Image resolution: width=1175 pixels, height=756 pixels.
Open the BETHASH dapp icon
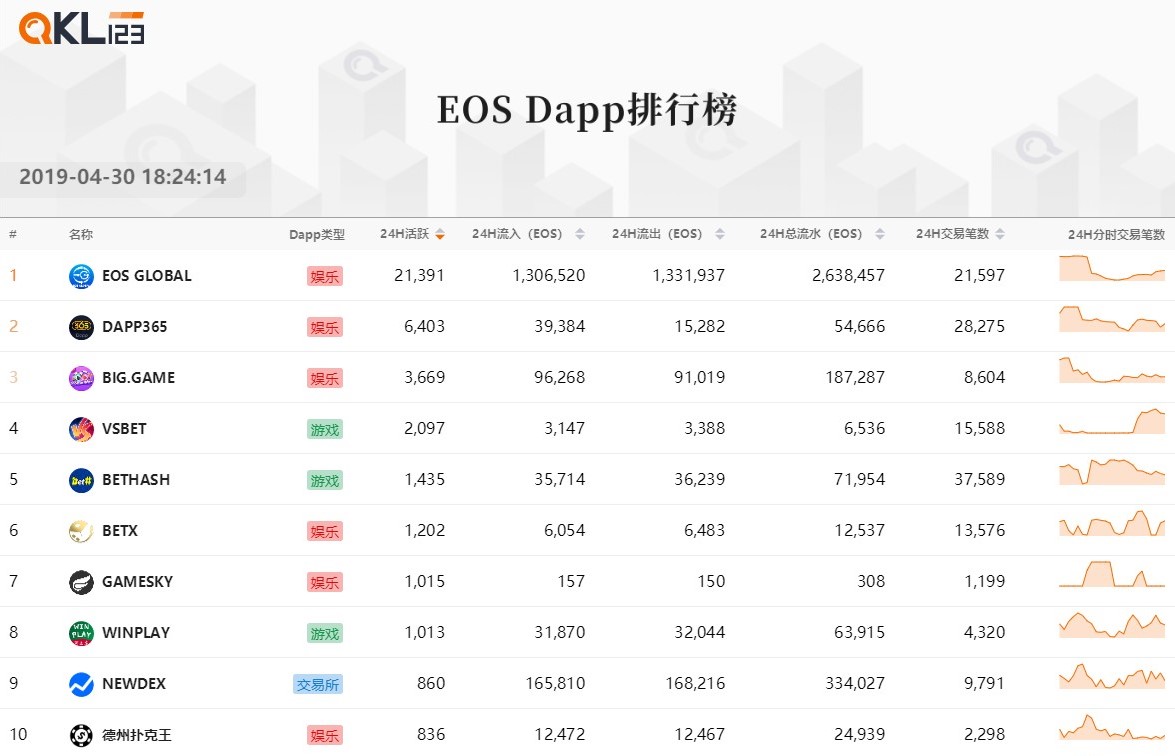pyautogui.click(x=81, y=480)
